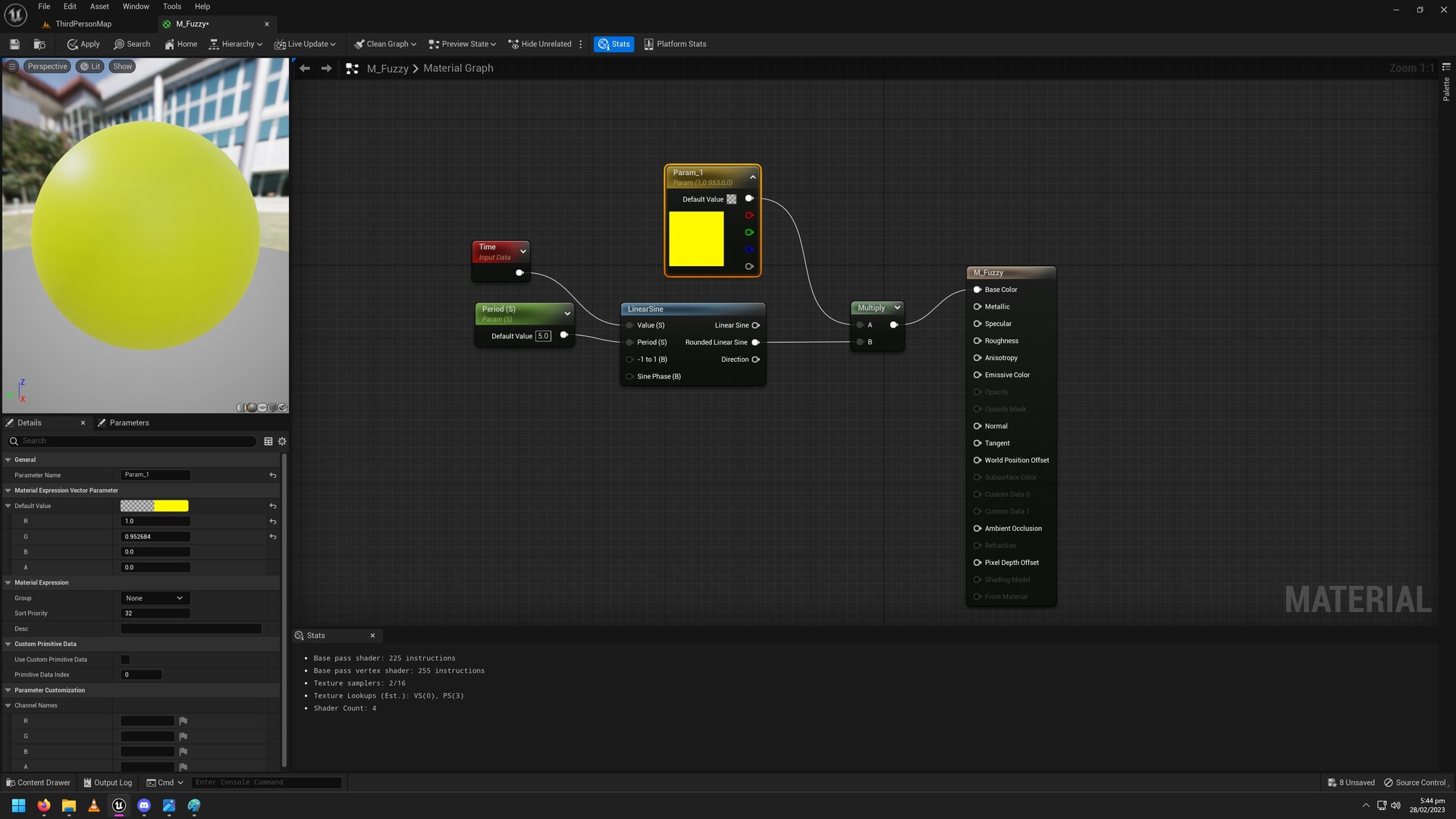Click the Enter Console Command field

[265, 782]
